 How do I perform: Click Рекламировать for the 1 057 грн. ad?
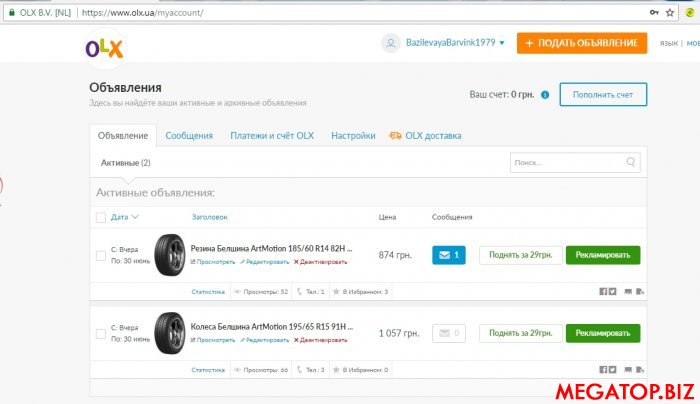click(x=603, y=333)
